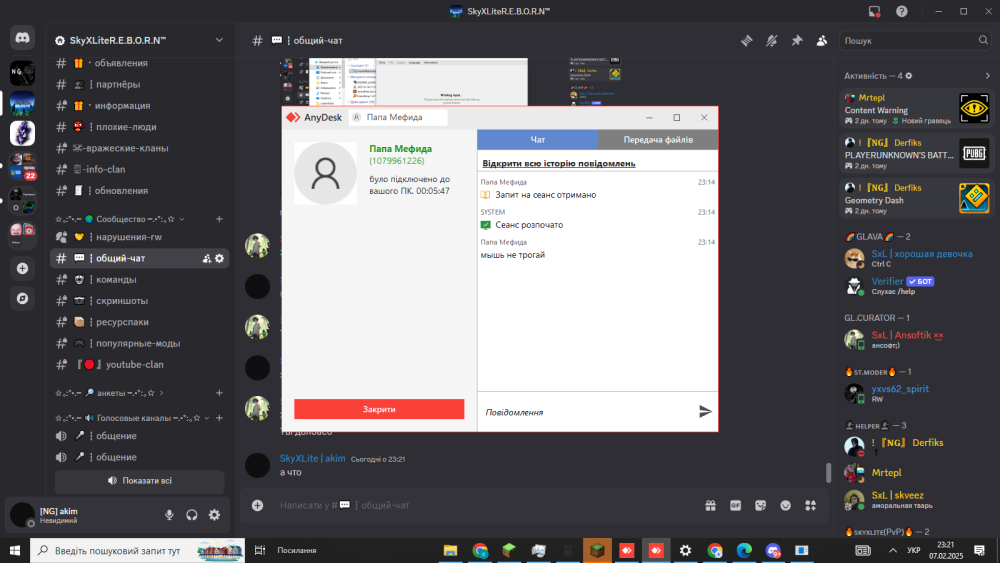Image resolution: width=1000 pixels, height=563 pixels.
Task: Click the add a server plus icon
Action: [x=22, y=268]
